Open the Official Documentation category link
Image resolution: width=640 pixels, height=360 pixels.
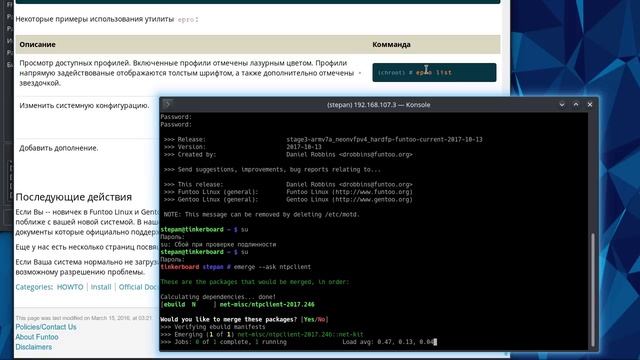139,287
